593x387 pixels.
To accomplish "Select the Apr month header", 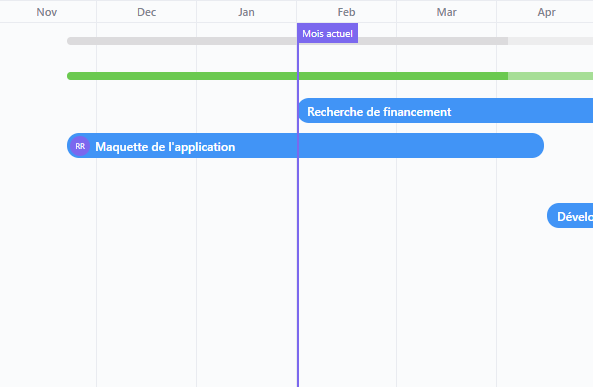I will pos(546,12).
